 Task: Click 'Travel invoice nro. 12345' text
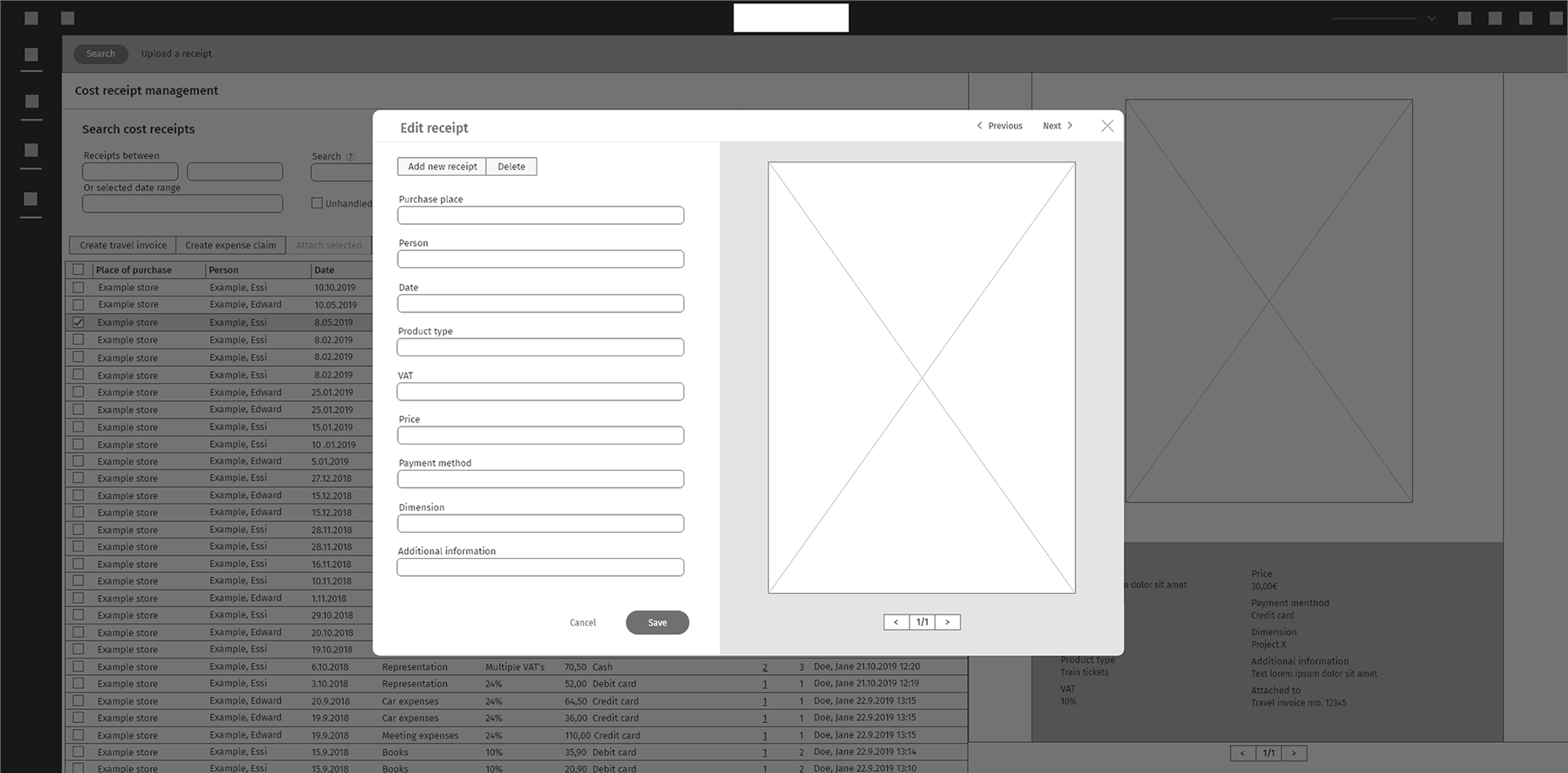click(x=1298, y=703)
